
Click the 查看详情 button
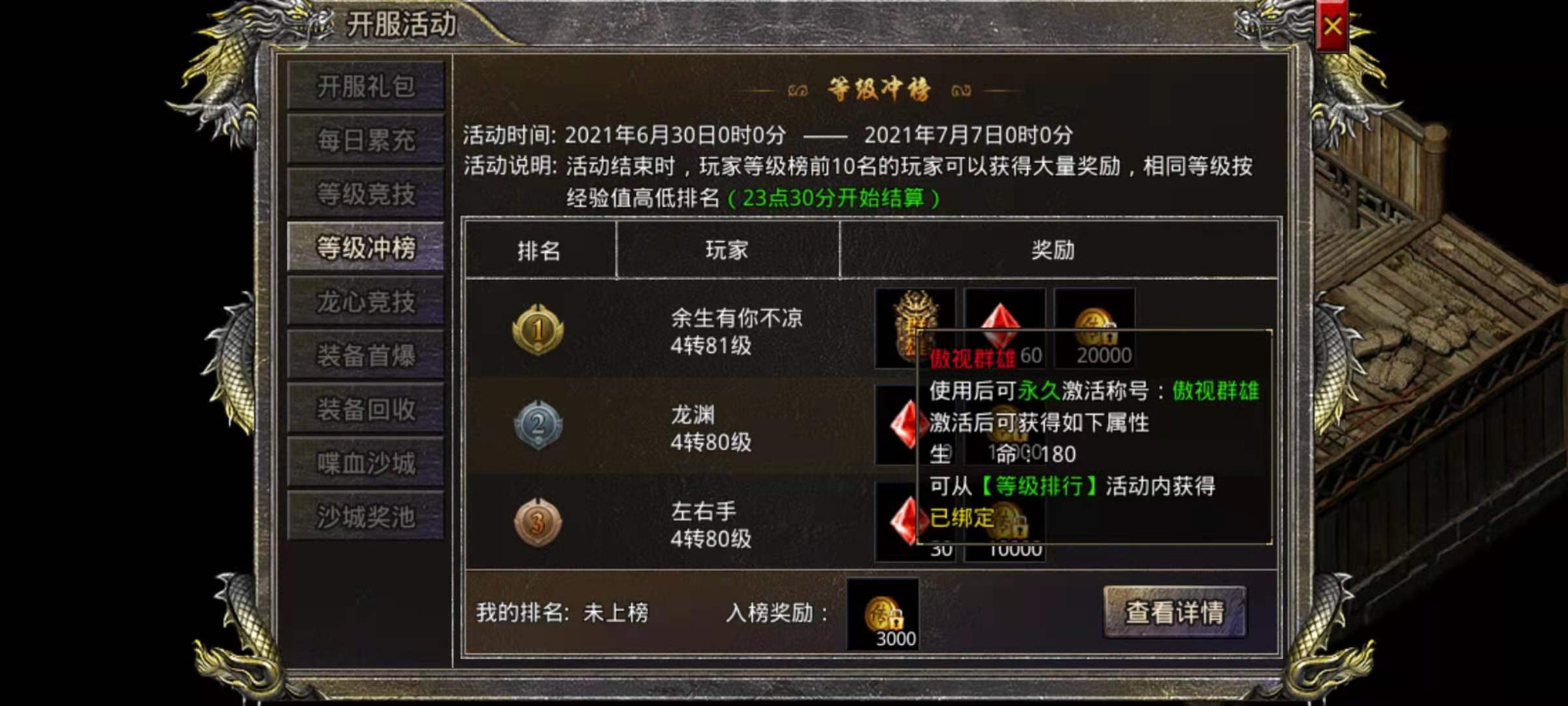click(1175, 613)
